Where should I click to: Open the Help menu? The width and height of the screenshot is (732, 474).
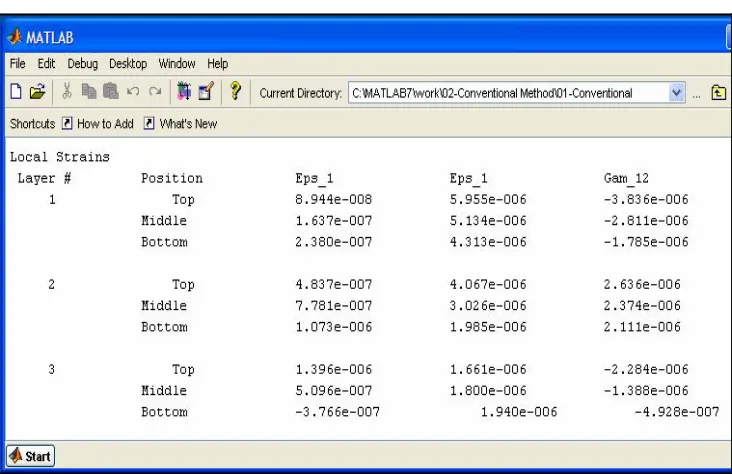coord(218,64)
